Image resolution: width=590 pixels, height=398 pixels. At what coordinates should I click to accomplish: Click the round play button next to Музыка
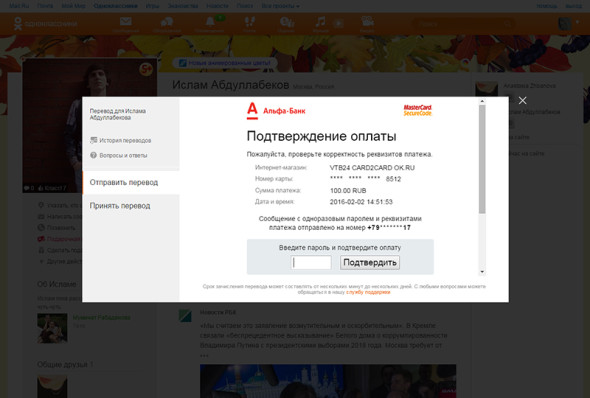[339, 23]
